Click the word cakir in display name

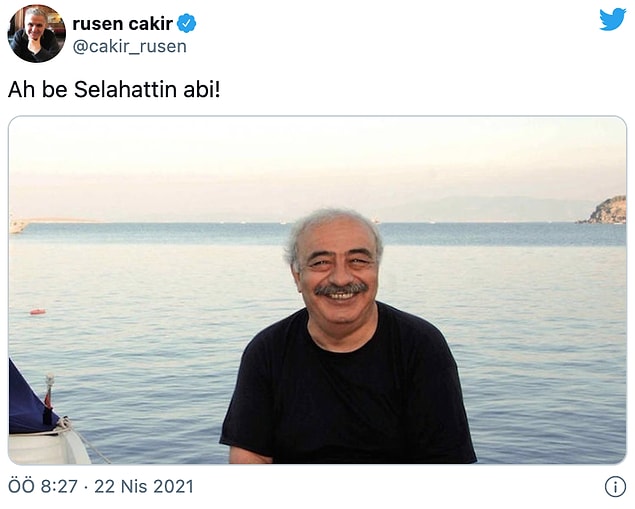151,23
